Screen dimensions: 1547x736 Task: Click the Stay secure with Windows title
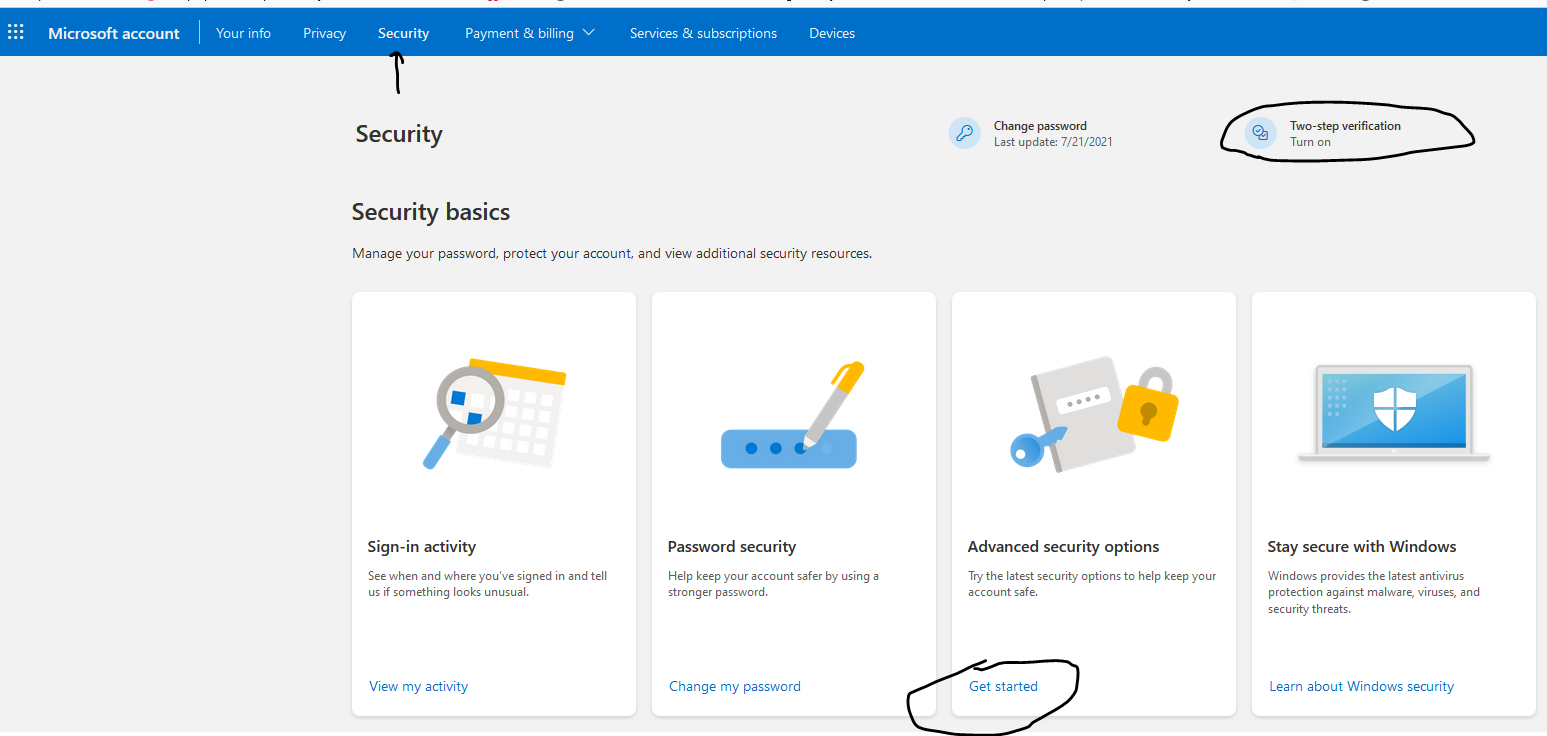click(1362, 547)
